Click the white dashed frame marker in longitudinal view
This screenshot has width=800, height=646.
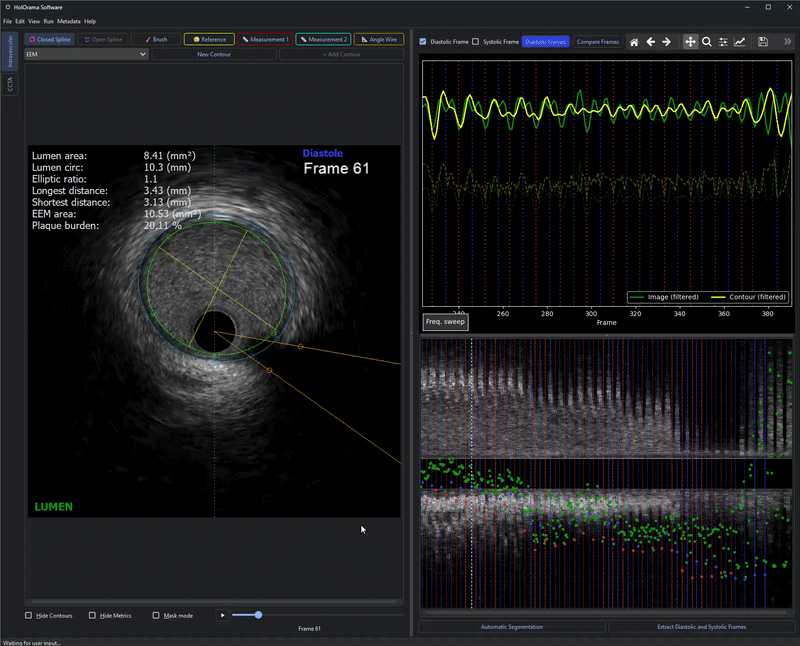coord(471,473)
